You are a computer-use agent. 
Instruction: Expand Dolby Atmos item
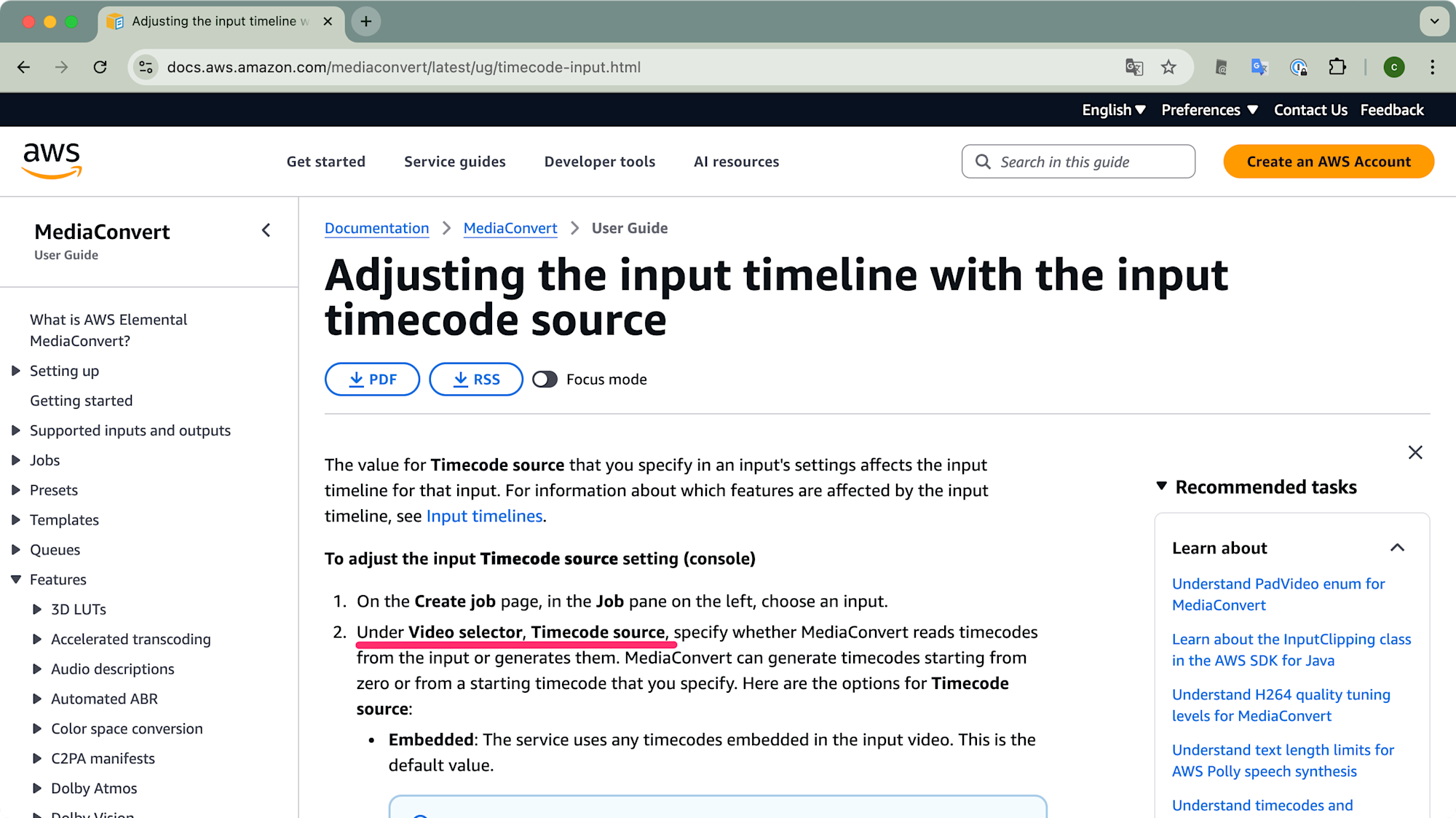37,789
